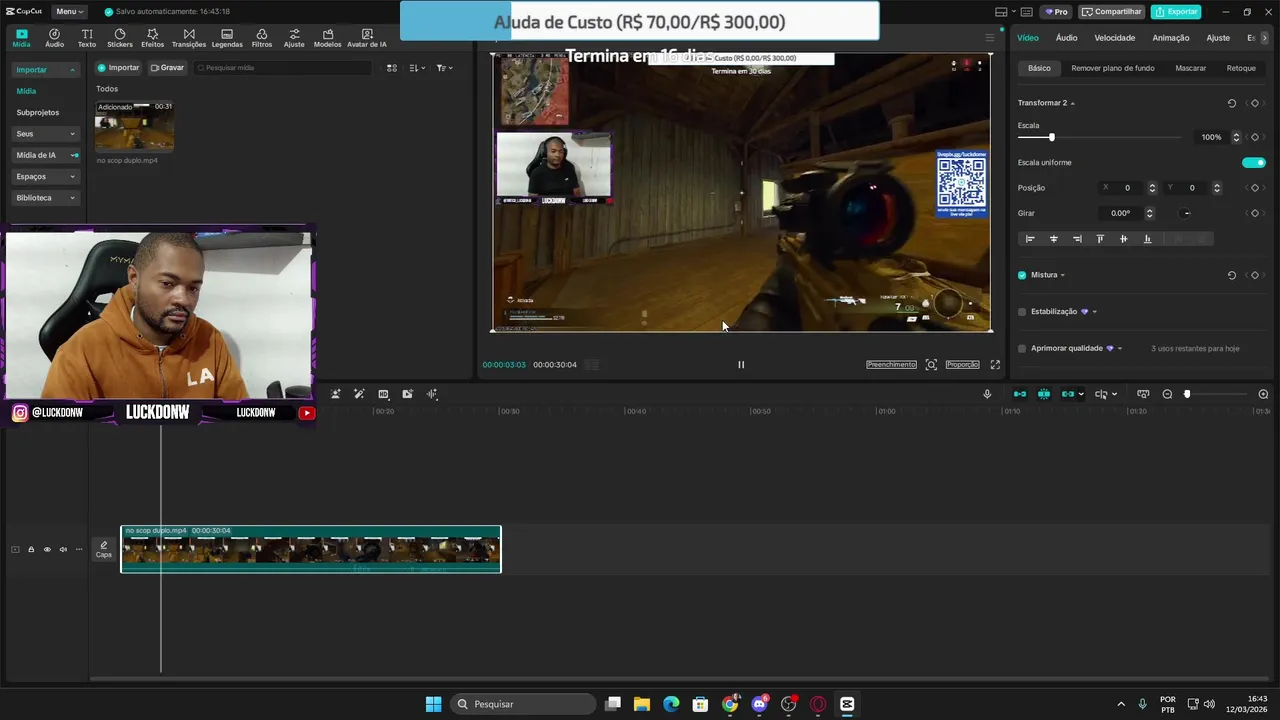Switch media view to grid layout icon

tap(392, 68)
